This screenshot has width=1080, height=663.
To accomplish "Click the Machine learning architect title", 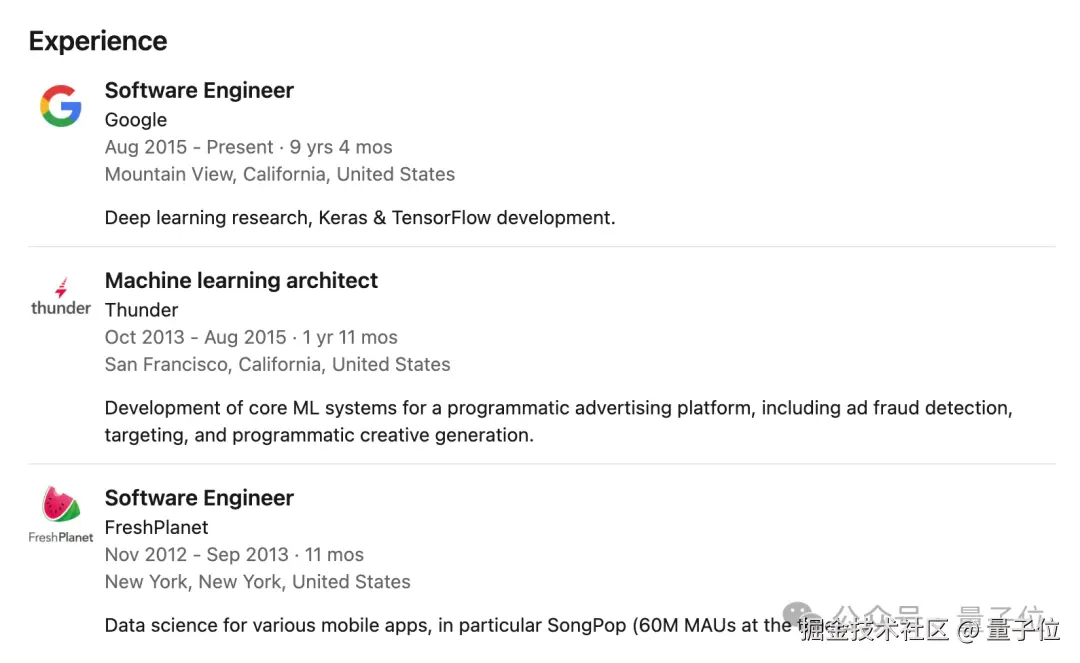I will 241,280.
